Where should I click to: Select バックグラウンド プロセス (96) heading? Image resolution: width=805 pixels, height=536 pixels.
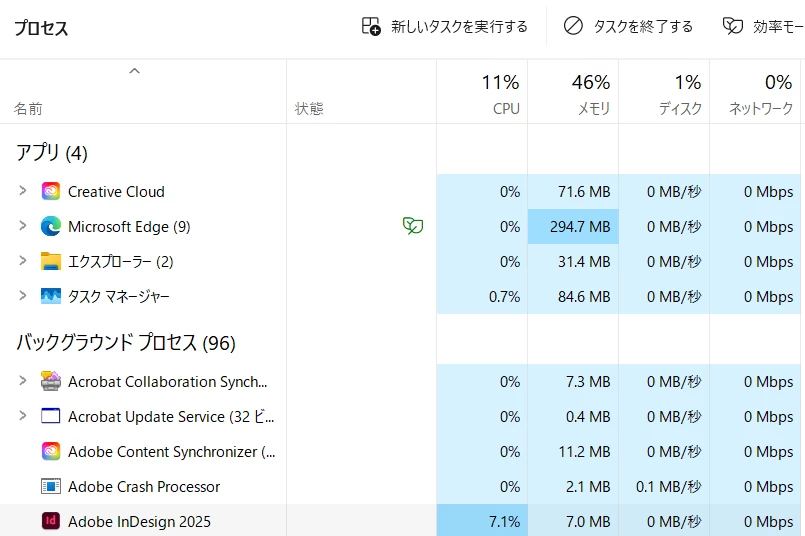pos(126,342)
